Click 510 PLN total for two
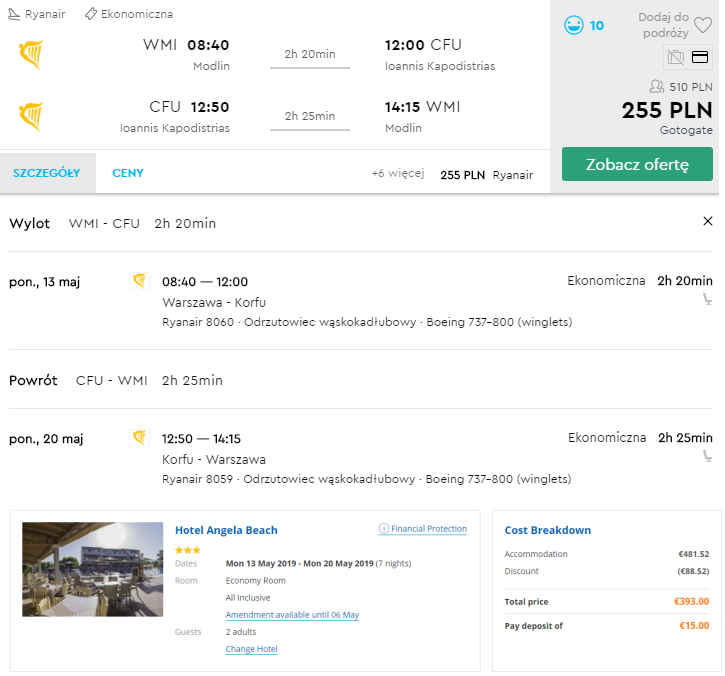The image size is (725, 676). [x=691, y=86]
